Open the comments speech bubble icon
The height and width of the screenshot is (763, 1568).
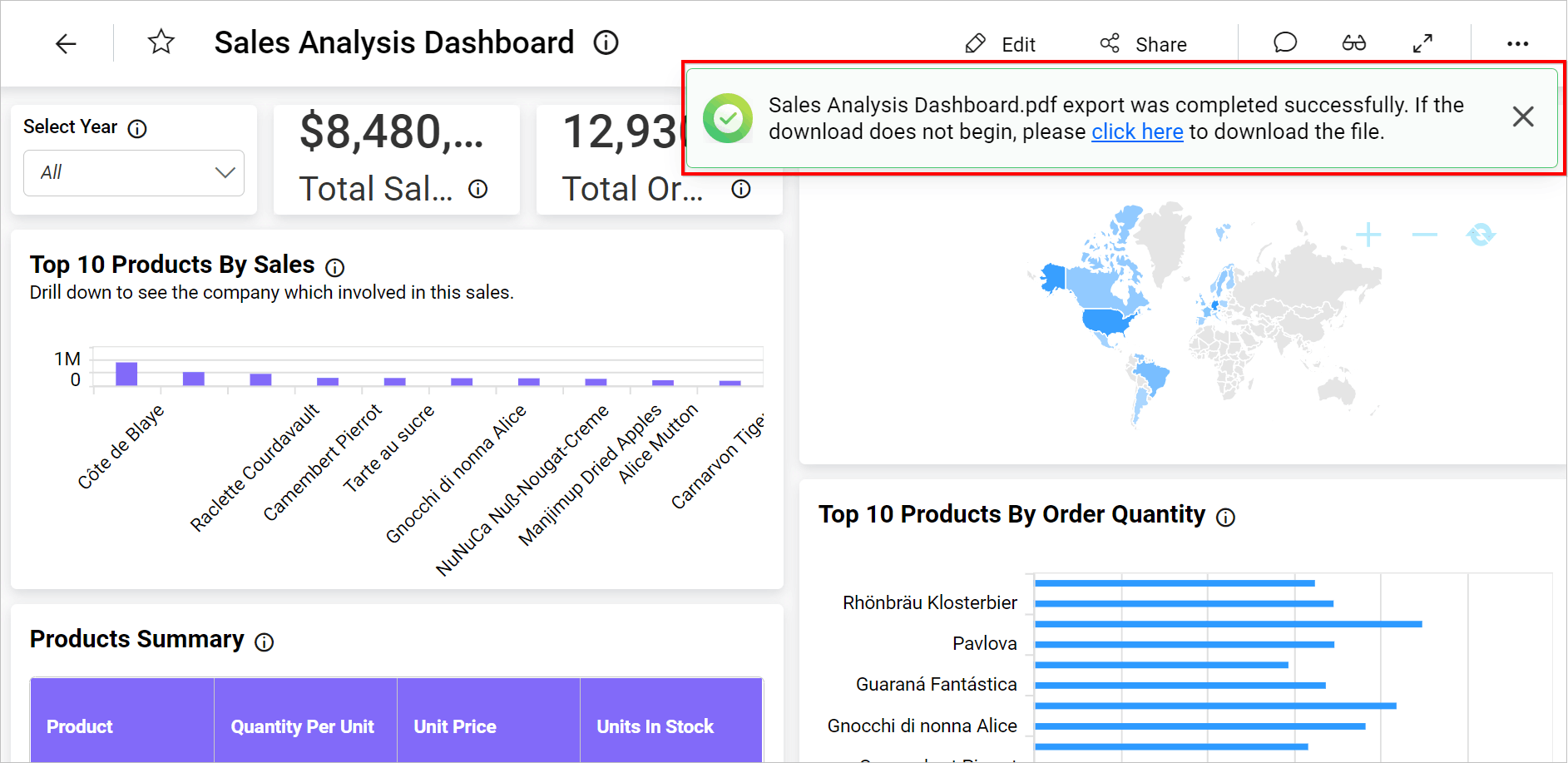click(1284, 42)
